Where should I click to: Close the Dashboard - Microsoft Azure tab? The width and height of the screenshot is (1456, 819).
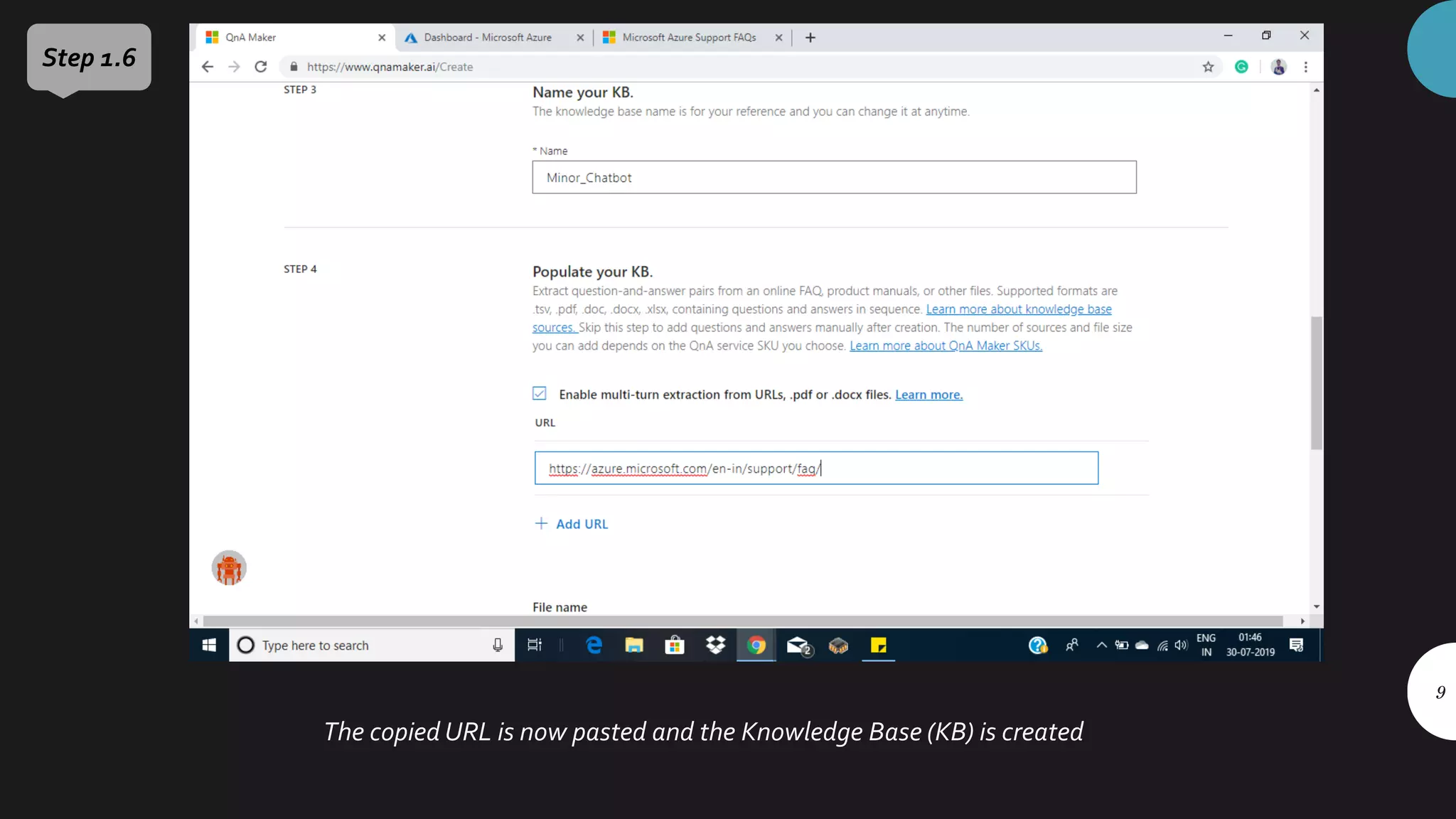(x=580, y=38)
